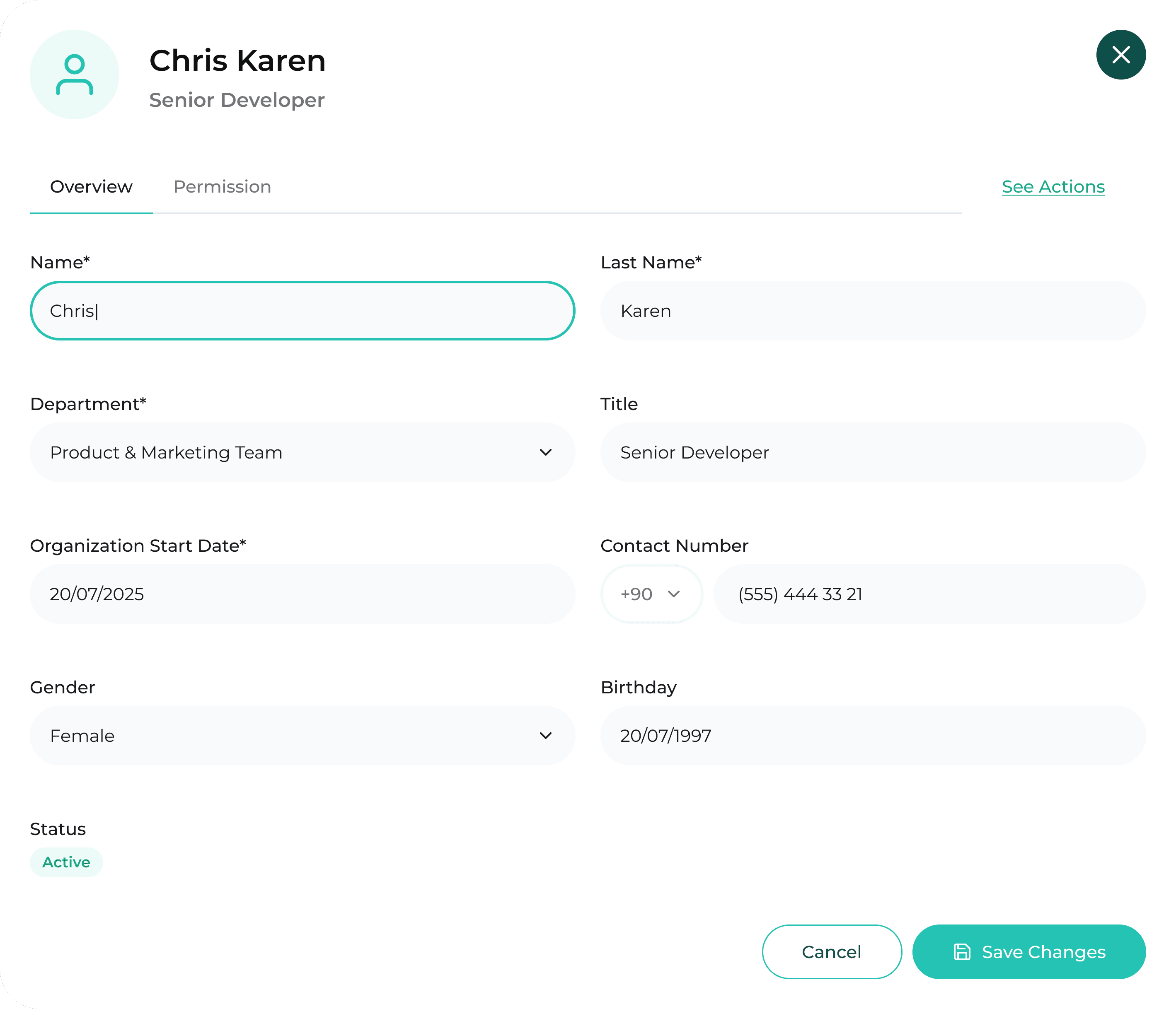This screenshot has height=1009, width=1176.
Task: Select the Birthday date field
Action: [872, 736]
